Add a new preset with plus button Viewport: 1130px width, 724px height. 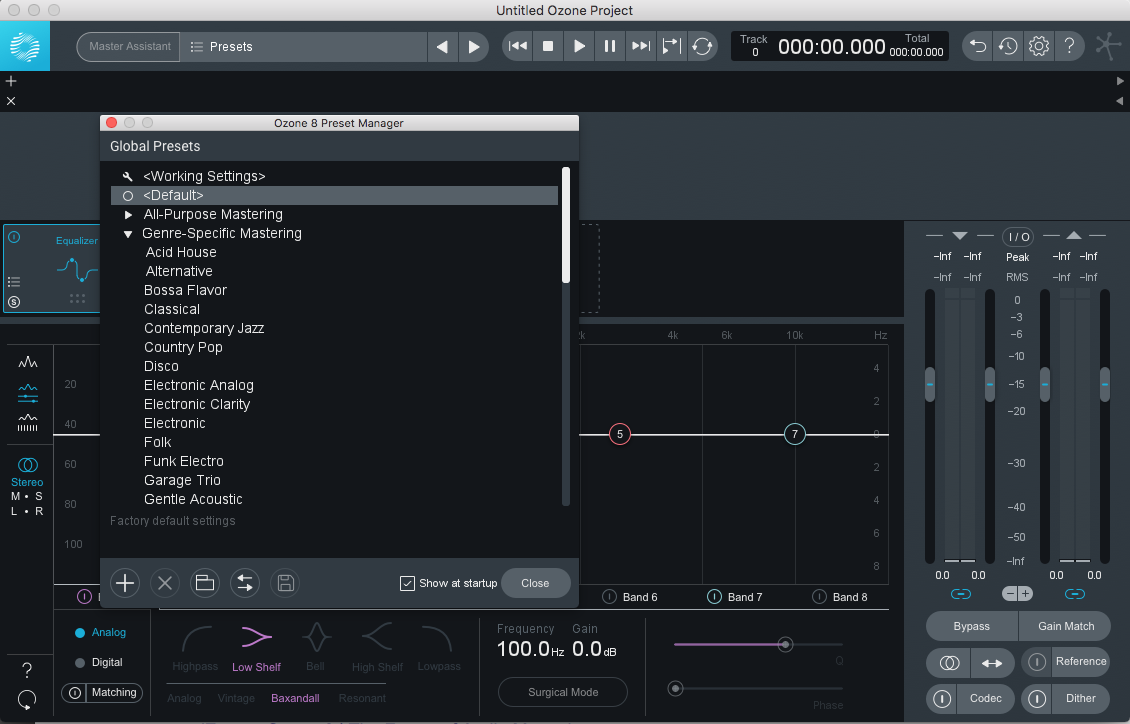125,583
